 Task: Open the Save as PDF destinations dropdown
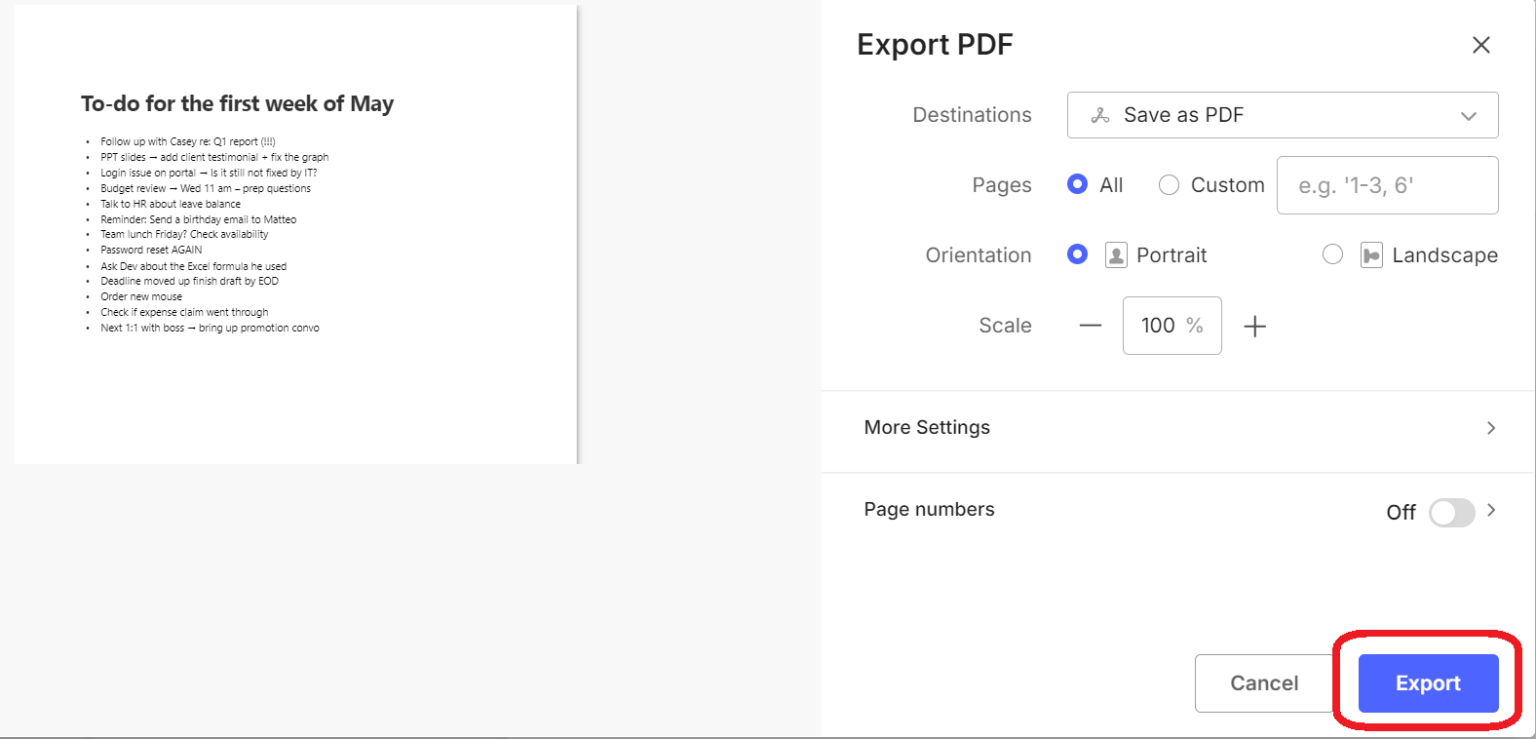pos(1469,115)
